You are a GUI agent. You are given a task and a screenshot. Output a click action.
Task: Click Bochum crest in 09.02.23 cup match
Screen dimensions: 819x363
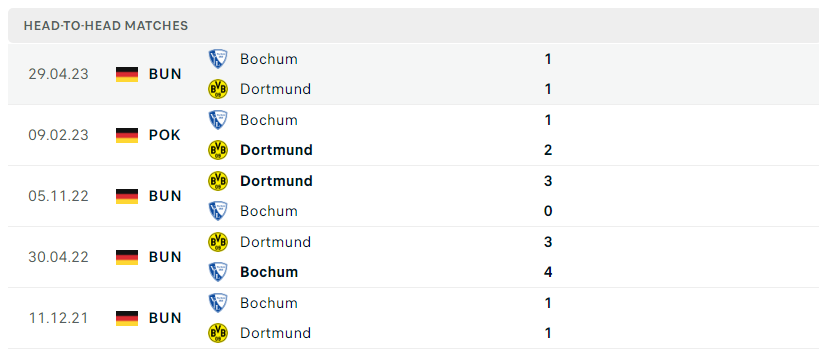pyautogui.click(x=218, y=120)
